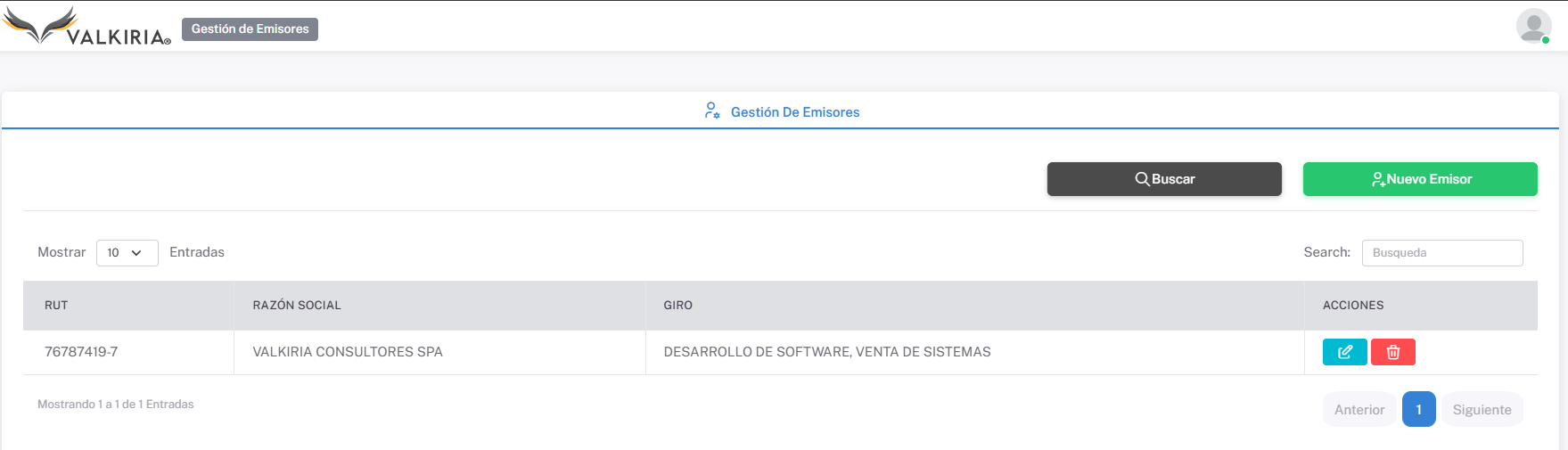Open the Mostrar entries dropdown
The image size is (1568, 450).
point(127,253)
